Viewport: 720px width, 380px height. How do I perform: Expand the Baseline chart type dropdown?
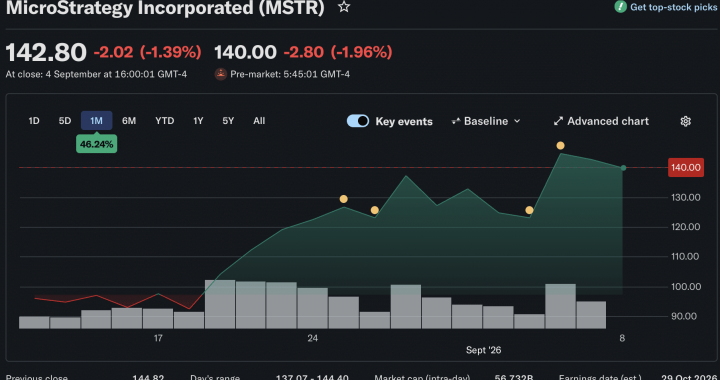tap(486, 121)
